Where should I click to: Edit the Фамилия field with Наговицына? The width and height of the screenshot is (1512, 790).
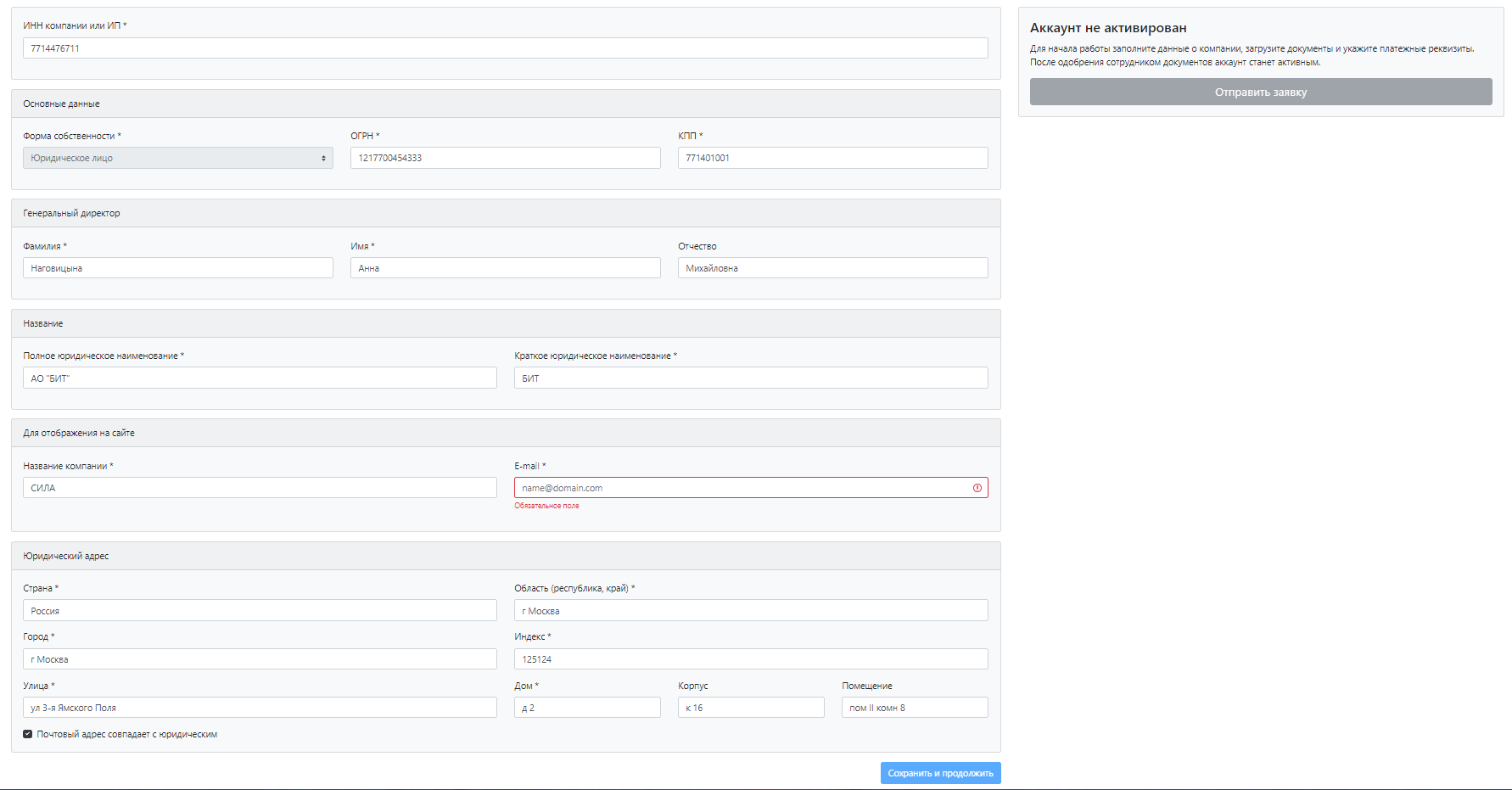pyautogui.click(x=178, y=268)
